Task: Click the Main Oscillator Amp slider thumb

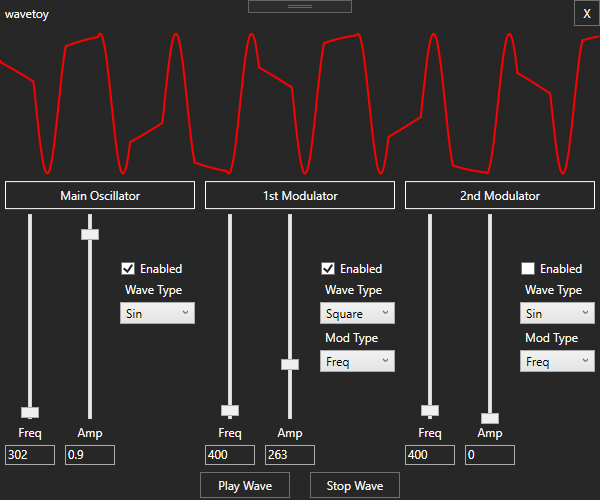Action: pyautogui.click(x=90, y=234)
